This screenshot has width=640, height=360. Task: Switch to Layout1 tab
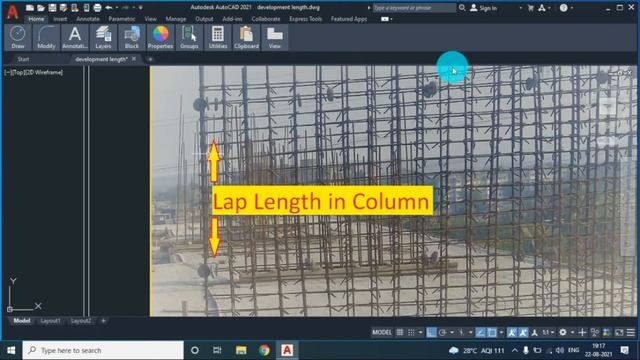coord(50,321)
